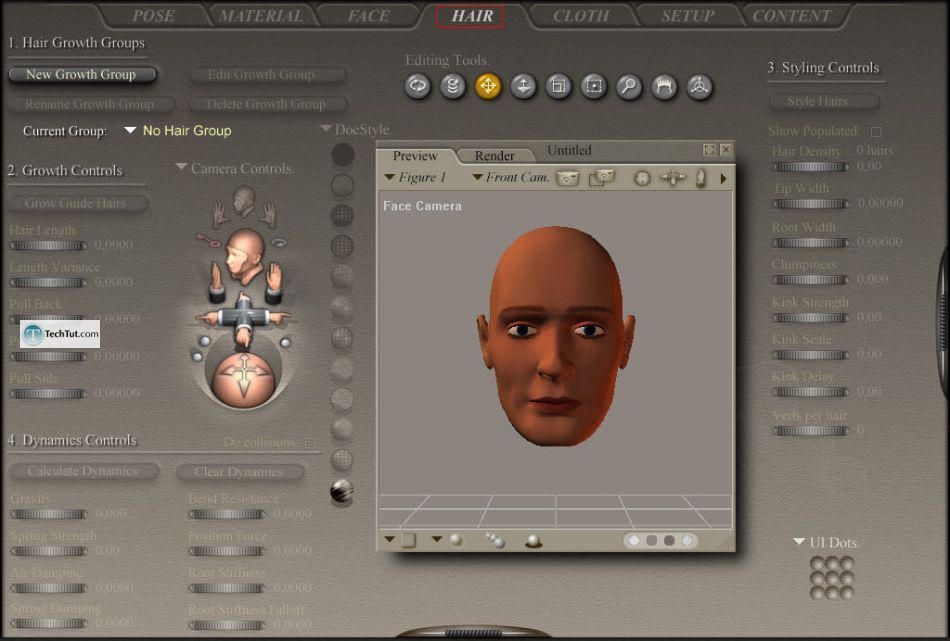Click the Calculate Dynamics button
The image size is (950, 641).
pyautogui.click(x=83, y=471)
